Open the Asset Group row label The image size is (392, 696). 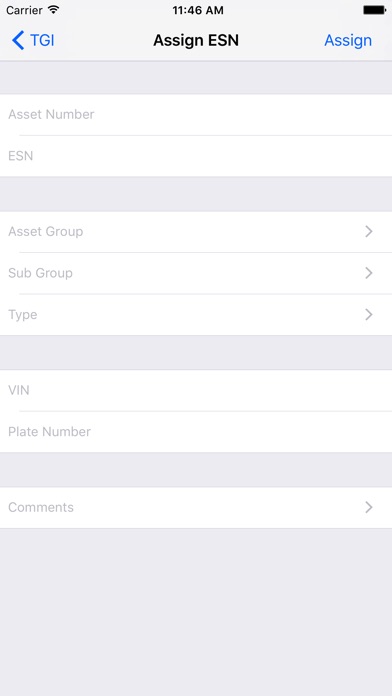pos(46,232)
